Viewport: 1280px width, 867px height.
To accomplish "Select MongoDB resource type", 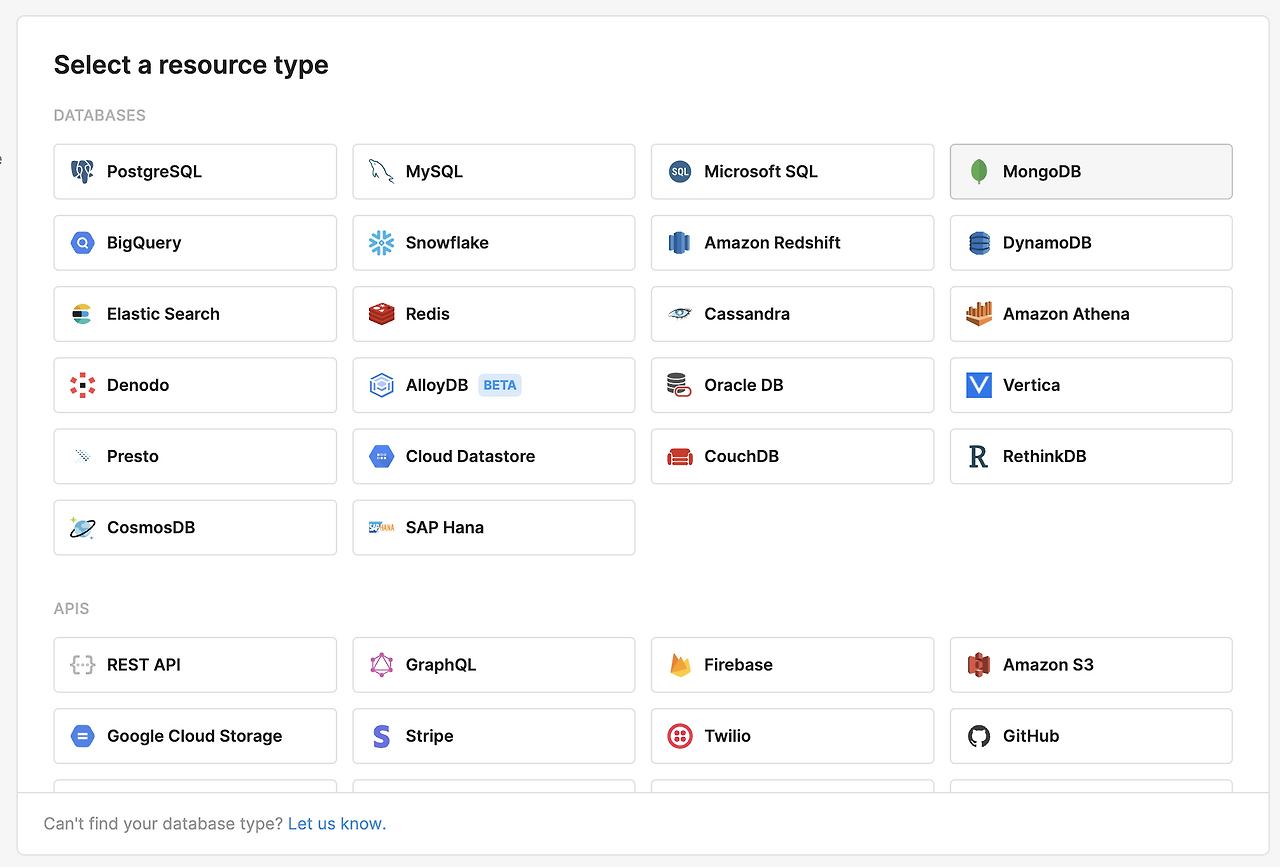I will [x=1090, y=172].
